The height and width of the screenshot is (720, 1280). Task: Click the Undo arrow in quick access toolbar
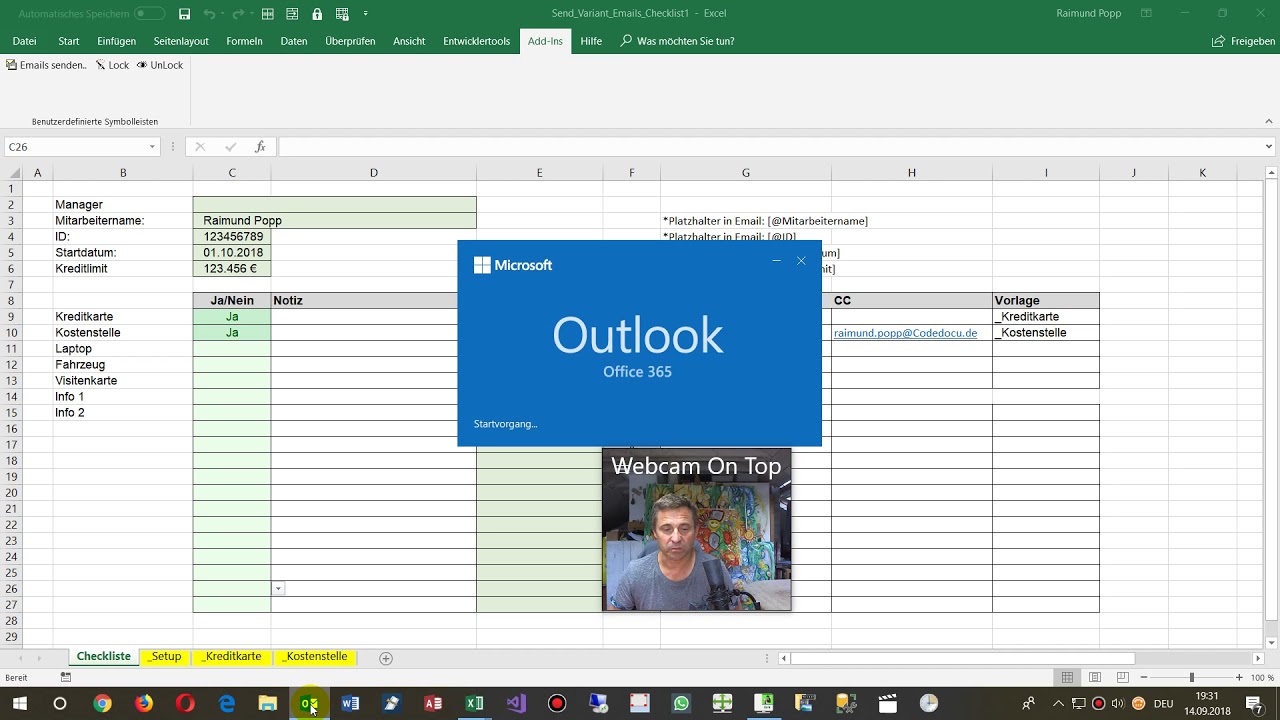click(x=208, y=14)
